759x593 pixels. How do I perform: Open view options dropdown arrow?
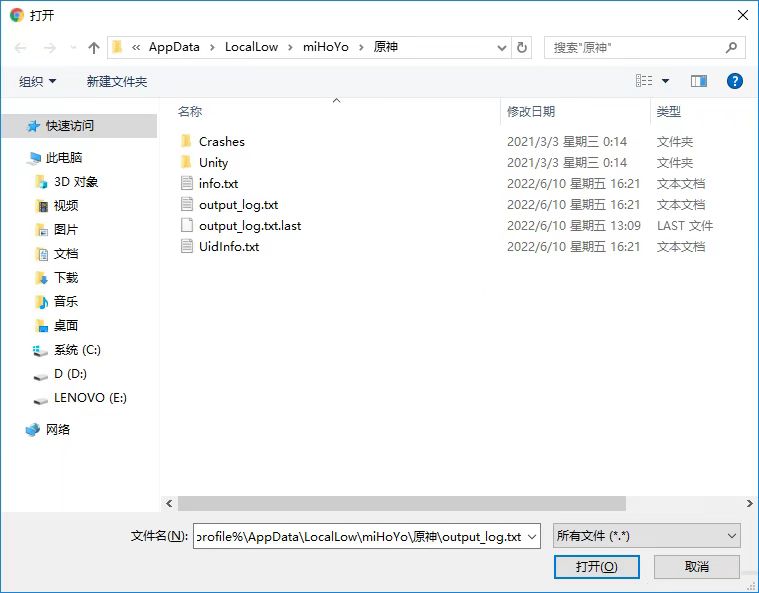[666, 81]
